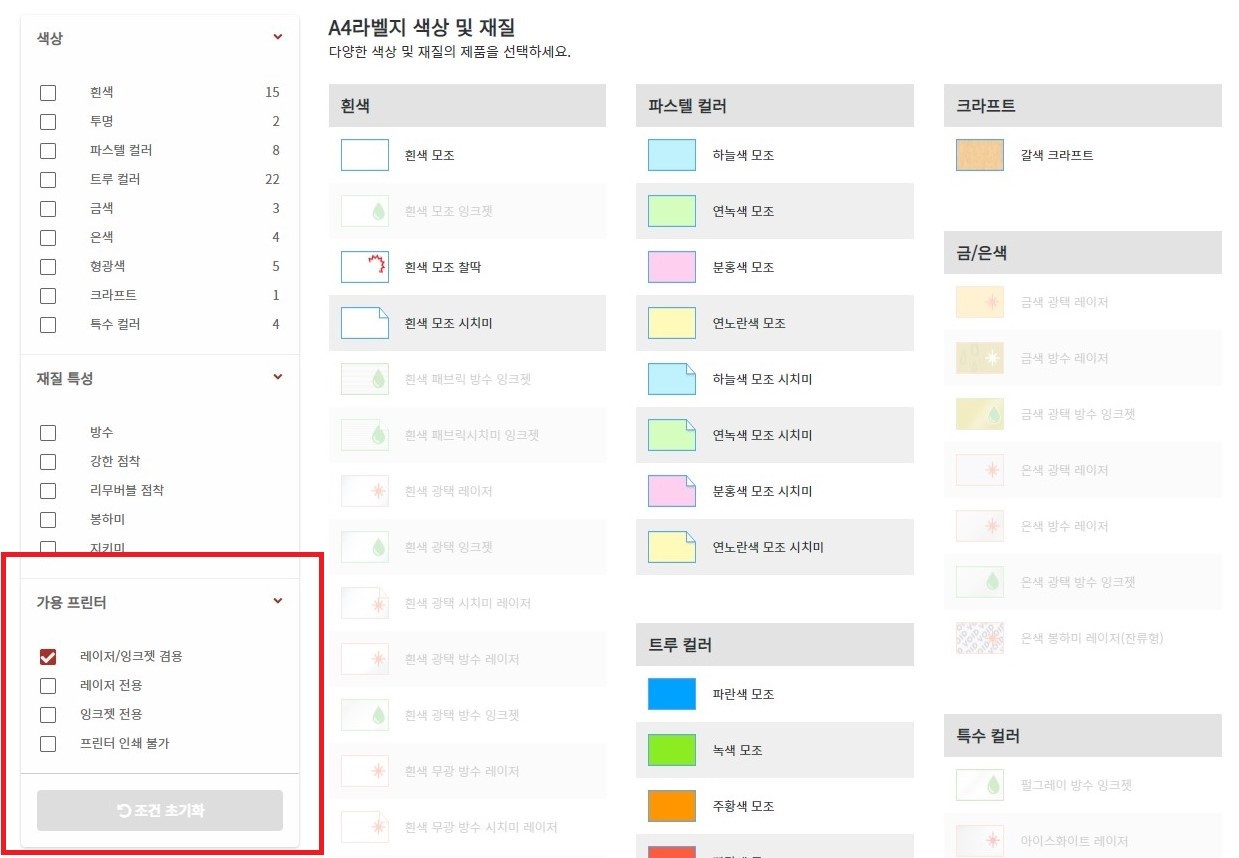Select the 연노란색 모조 시치미 icon

coord(672,547)
